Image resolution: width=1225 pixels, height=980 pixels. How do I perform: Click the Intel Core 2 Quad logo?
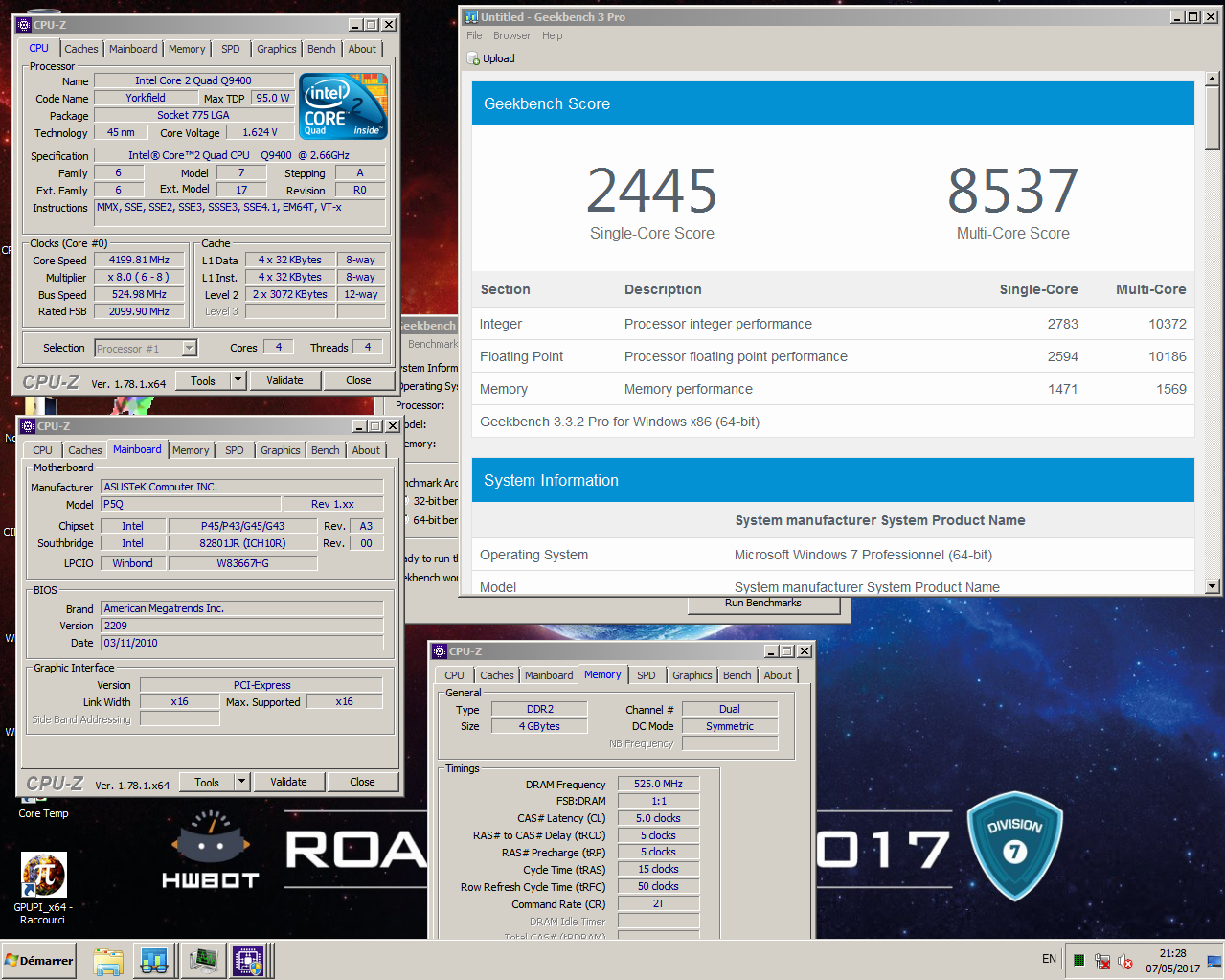pos(343,105)
